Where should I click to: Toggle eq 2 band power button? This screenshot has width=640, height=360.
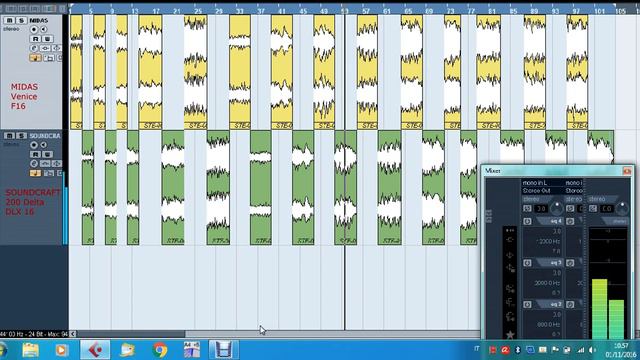point(527,304)
